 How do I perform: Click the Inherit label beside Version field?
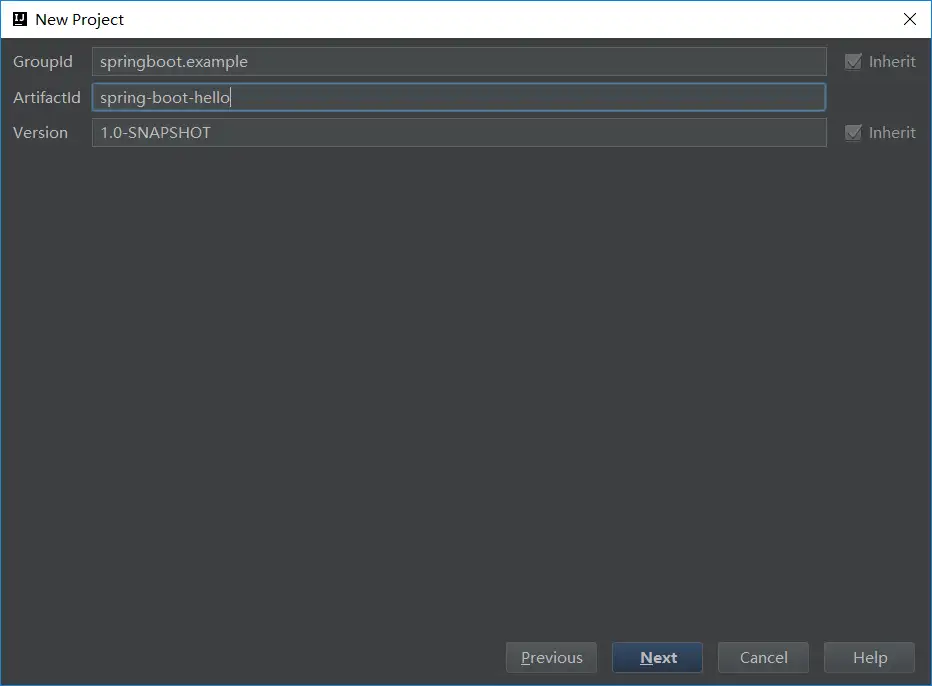coord(891,133)
